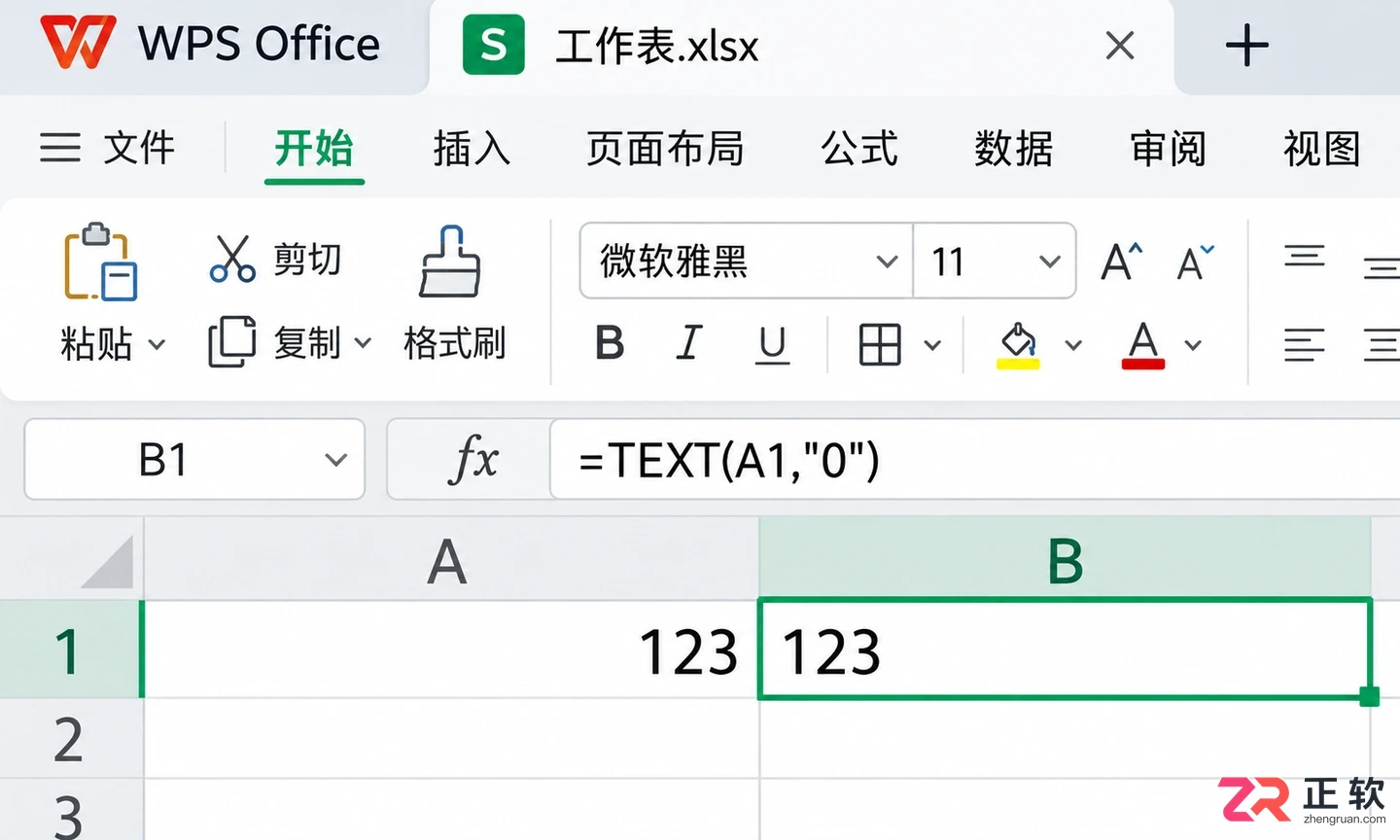Open the 数据 tab

tap(1014, 149)
